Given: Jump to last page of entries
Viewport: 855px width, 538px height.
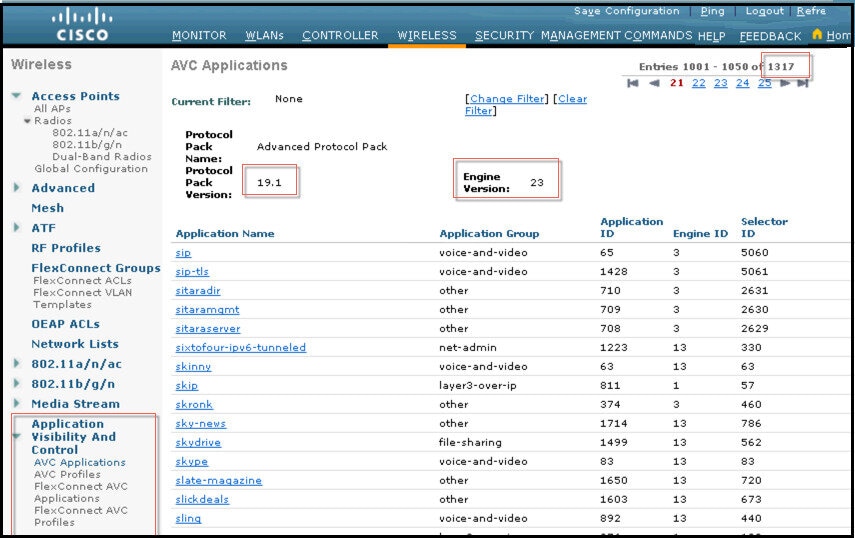Looking at the screenshot, I should (x=802, y=83).
